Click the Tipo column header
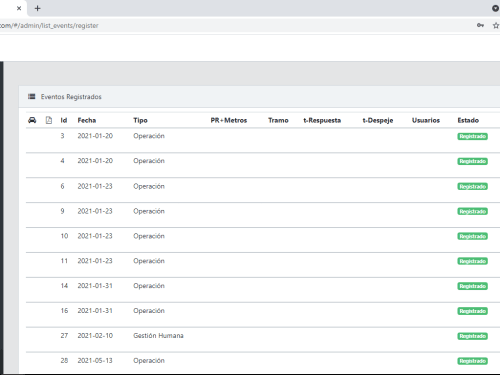 pyautogui.click(x=140, y=120)
